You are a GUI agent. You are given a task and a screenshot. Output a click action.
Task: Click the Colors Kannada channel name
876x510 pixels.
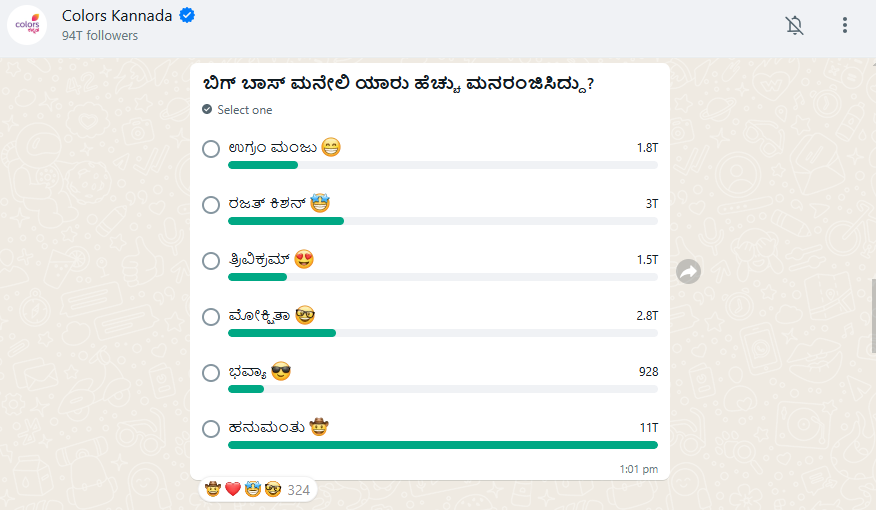click(x=116, y=15)
